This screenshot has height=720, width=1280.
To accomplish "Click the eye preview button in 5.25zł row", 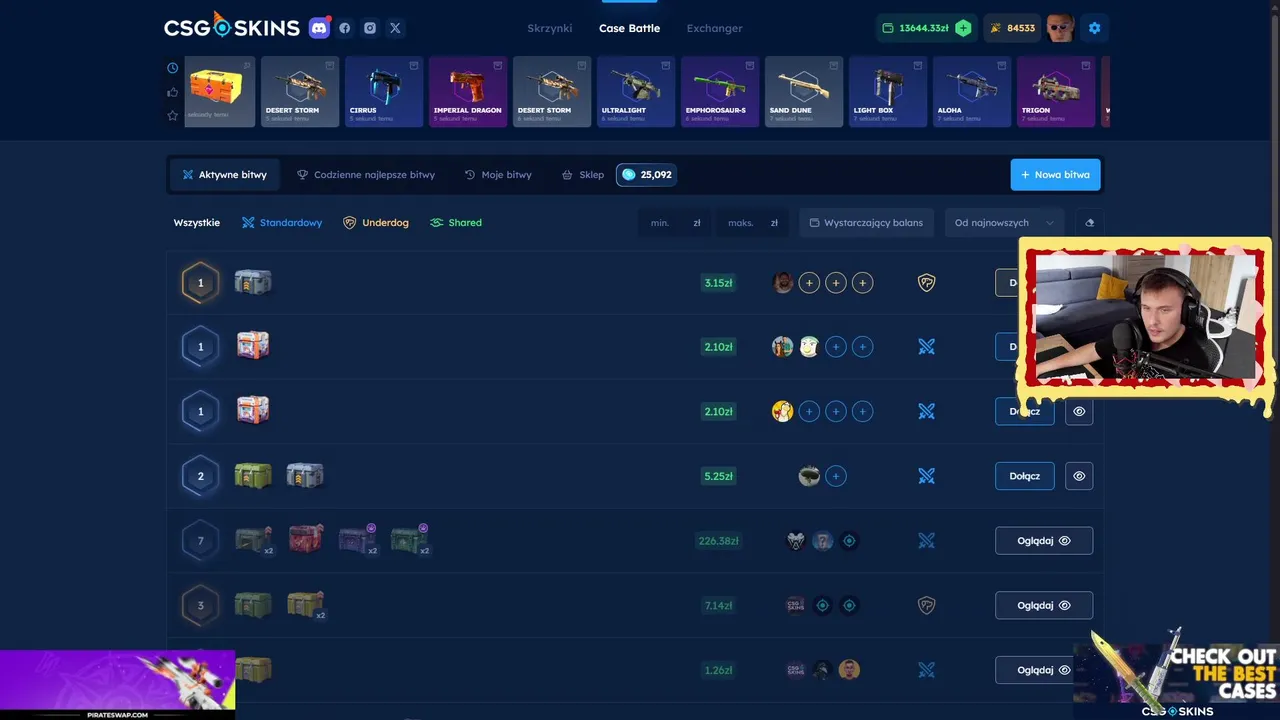I will coord(1079,476).
